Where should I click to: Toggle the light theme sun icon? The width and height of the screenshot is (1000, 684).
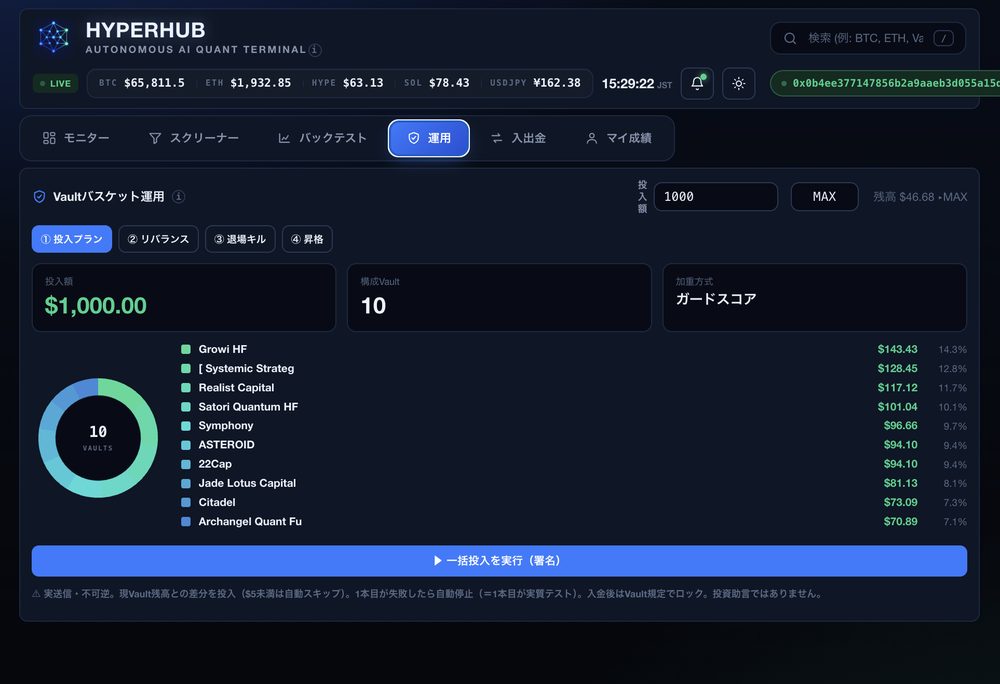[739, 84]
